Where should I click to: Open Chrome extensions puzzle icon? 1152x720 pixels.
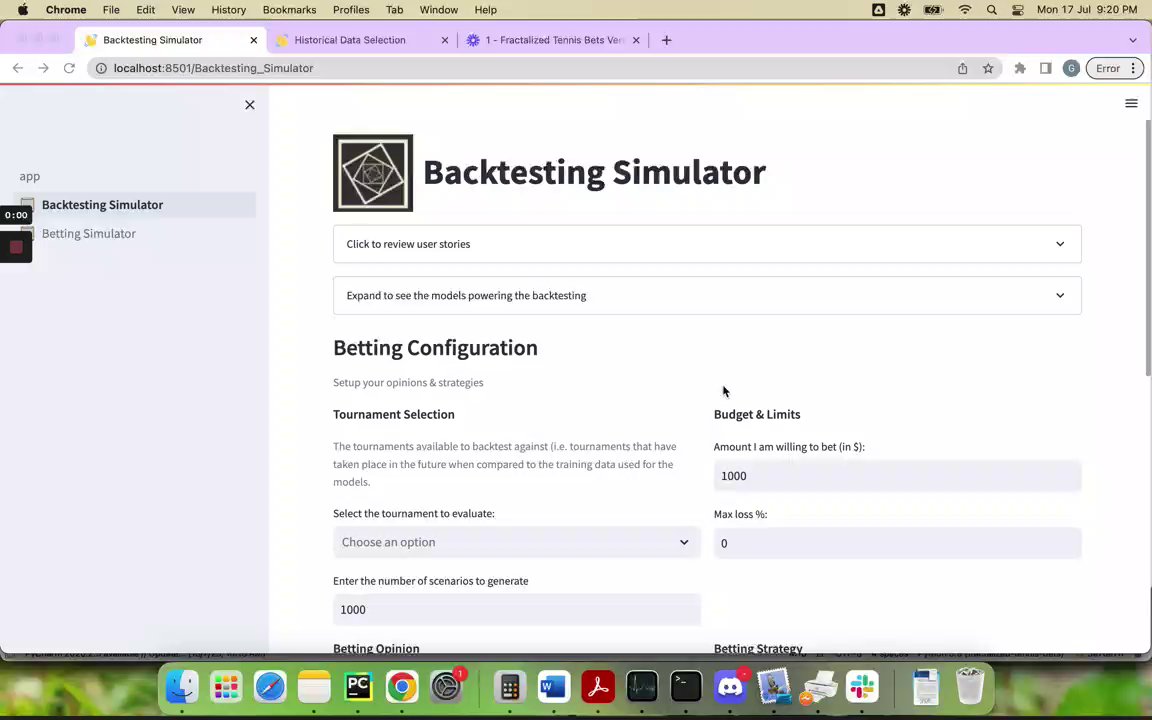pyautogui.click(x=1020, y=68)
